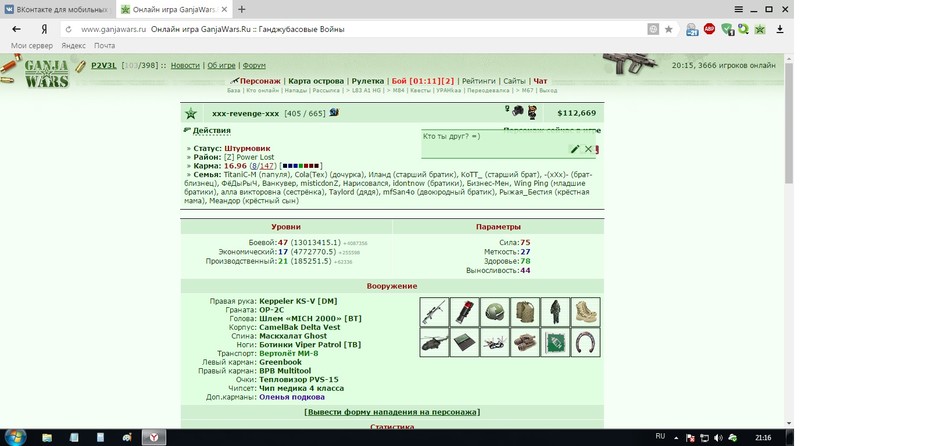
Task: Click the 'Выход' logout link
Action: (x=549, y=91)
